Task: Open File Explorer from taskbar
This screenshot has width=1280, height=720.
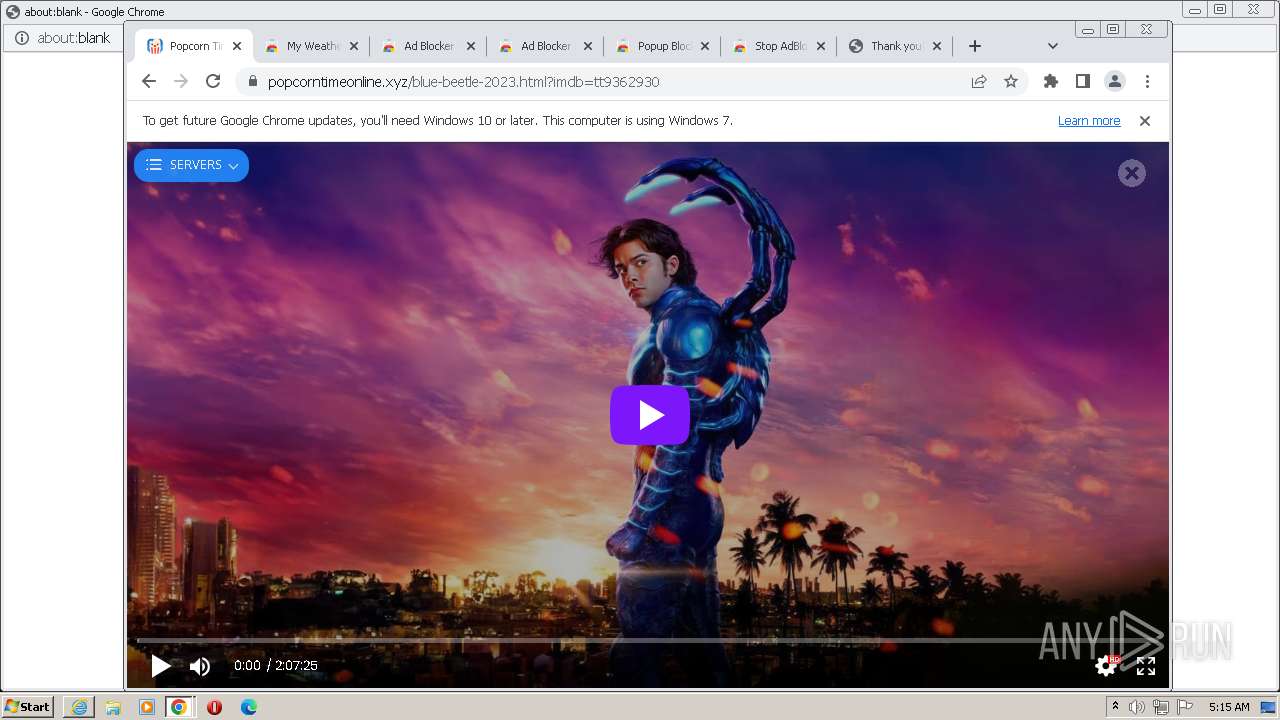Action: pyautogui.click(x=113, y=707)
